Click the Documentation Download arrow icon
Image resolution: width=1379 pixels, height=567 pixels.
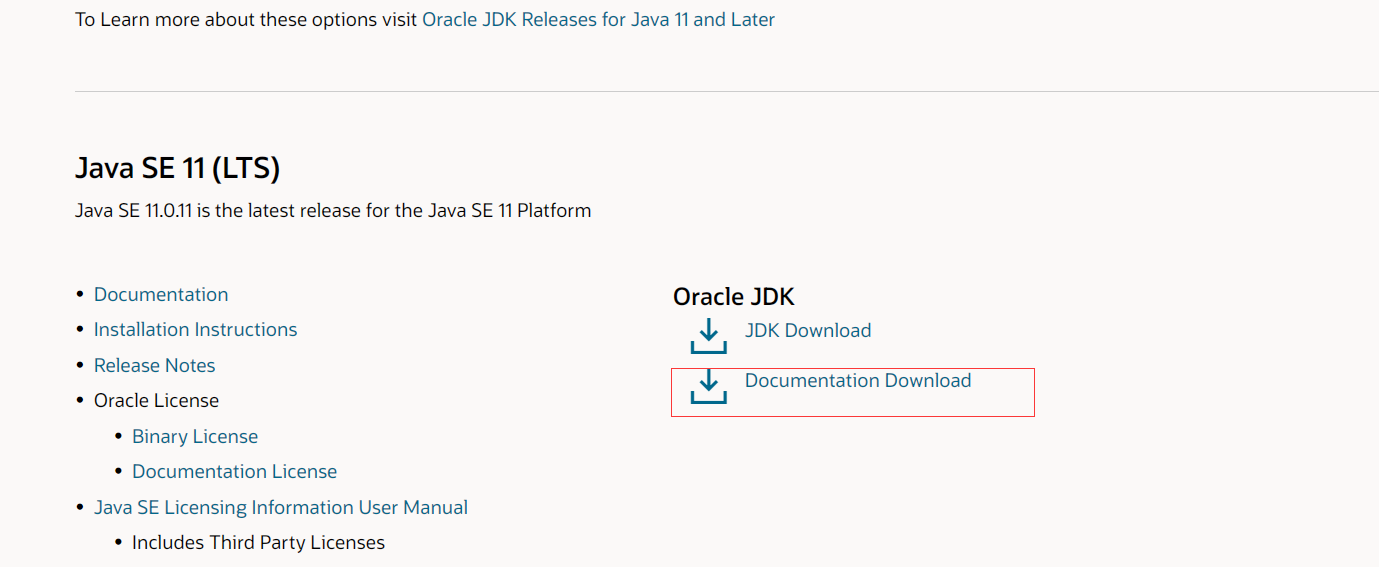pyautogui.click(x=708, y=386)
